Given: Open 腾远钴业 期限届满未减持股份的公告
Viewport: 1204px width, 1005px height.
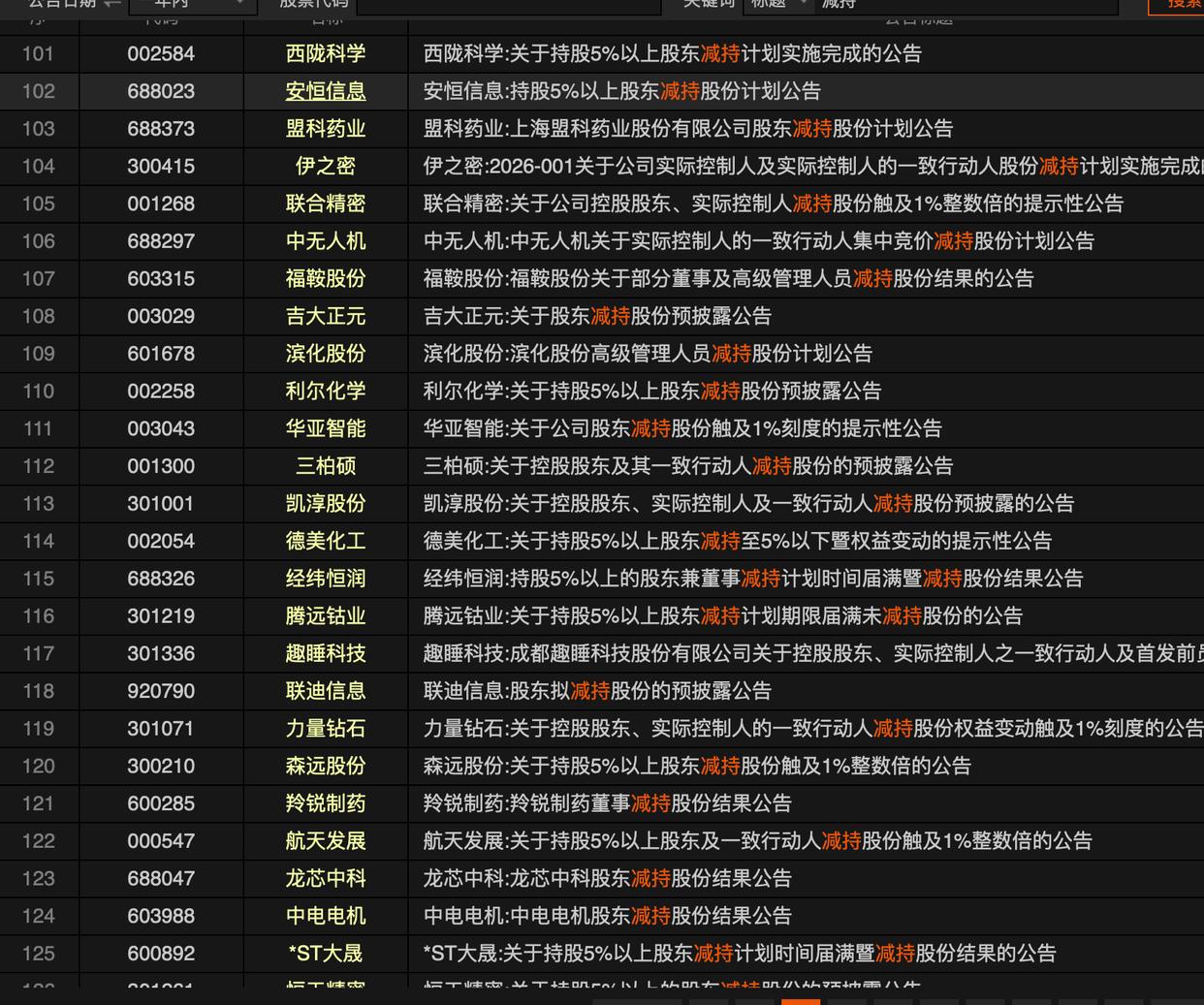Looking at the screenshot, I should pyautogui.click(x=722, y=616).
